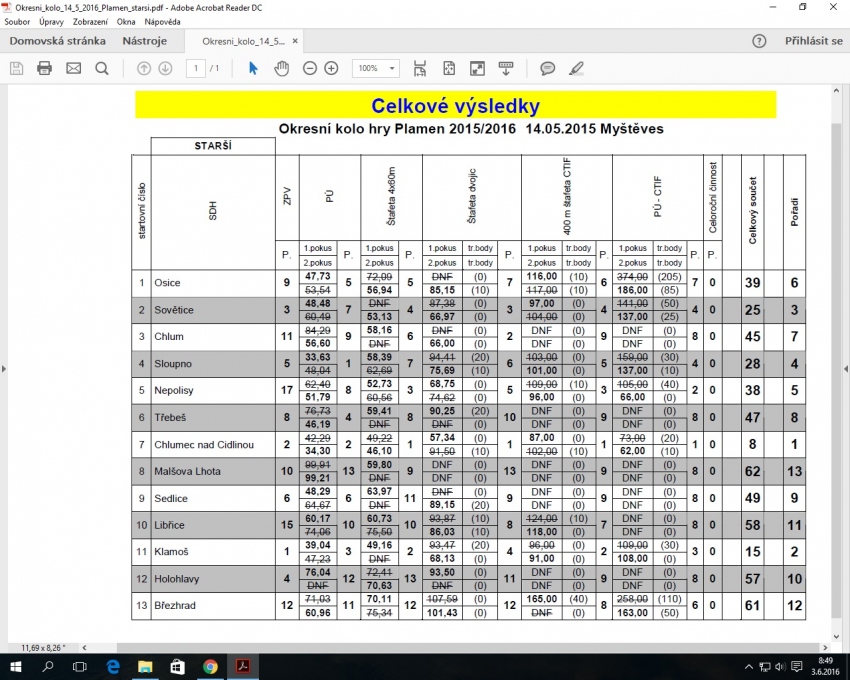Go to next page arrow
This screenshot has width=850, height=680.
click(x=165, y=68)
